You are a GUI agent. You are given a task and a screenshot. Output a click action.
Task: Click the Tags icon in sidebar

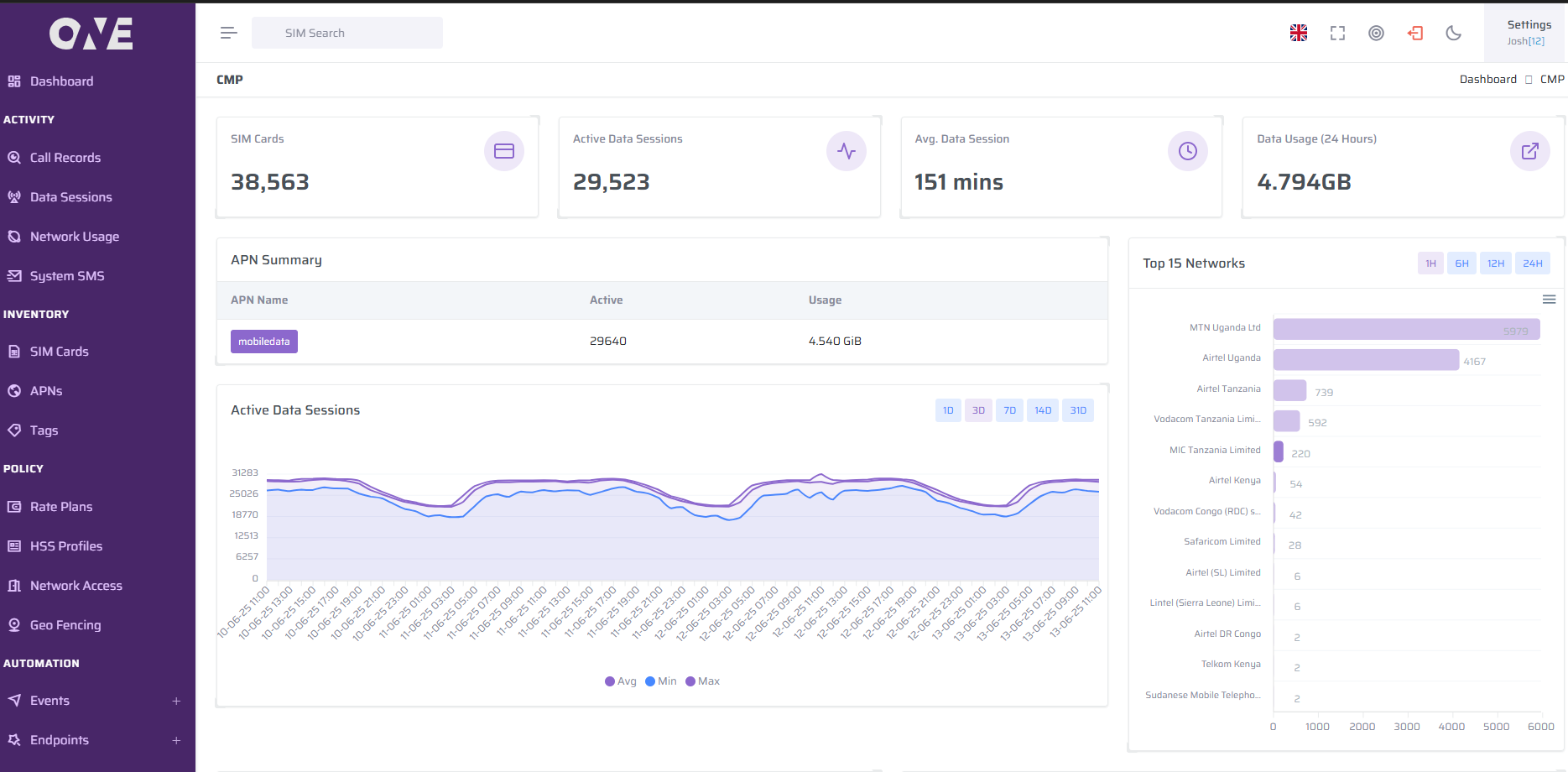14,430
